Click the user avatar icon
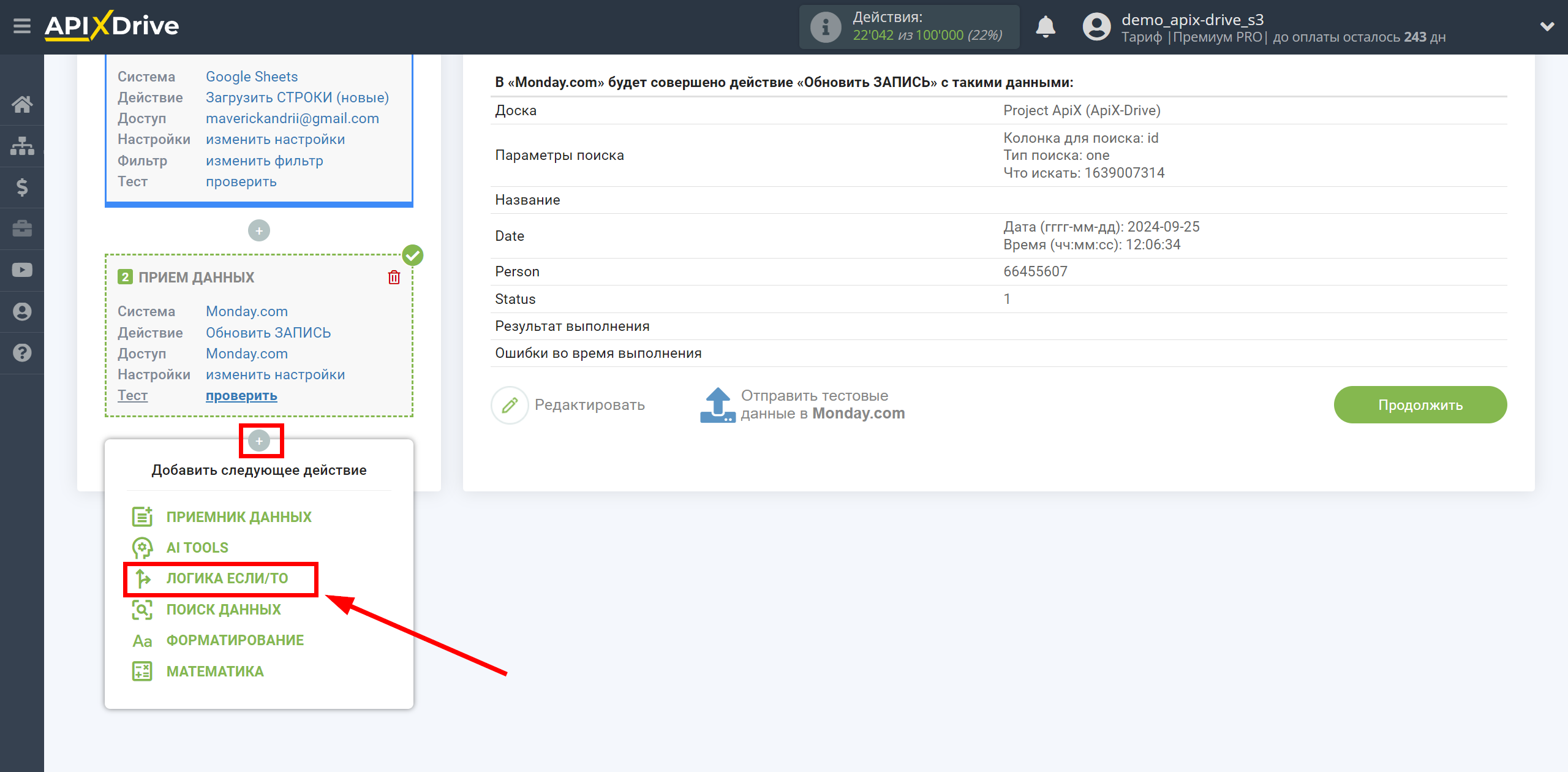 [1096, 27]
